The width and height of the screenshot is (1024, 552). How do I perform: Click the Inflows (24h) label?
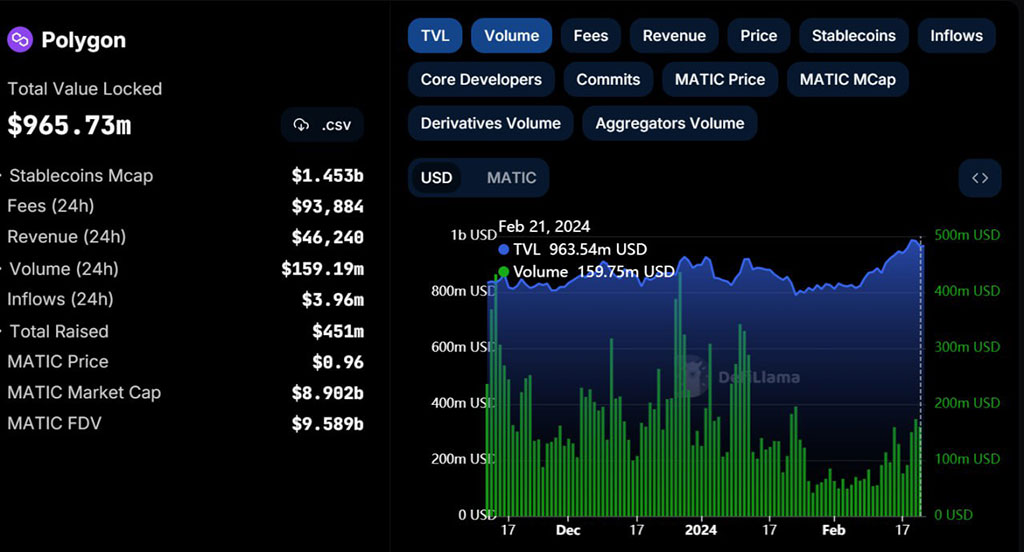tap(60, 299)
